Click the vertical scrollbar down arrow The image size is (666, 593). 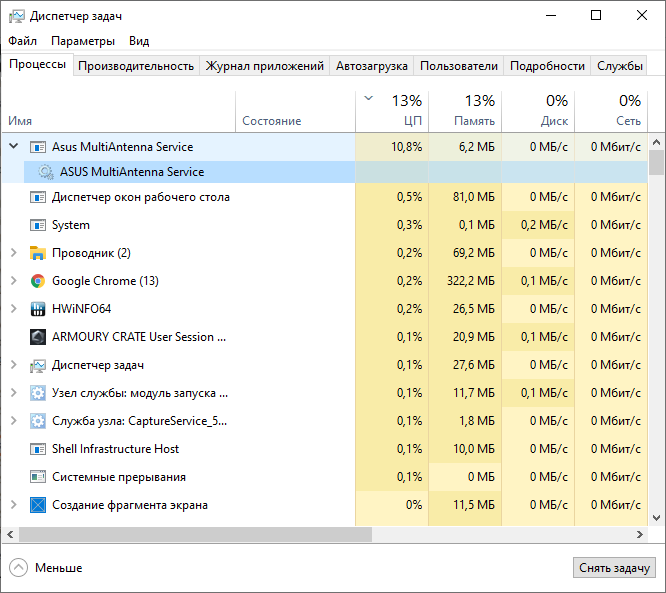point(656,518)
